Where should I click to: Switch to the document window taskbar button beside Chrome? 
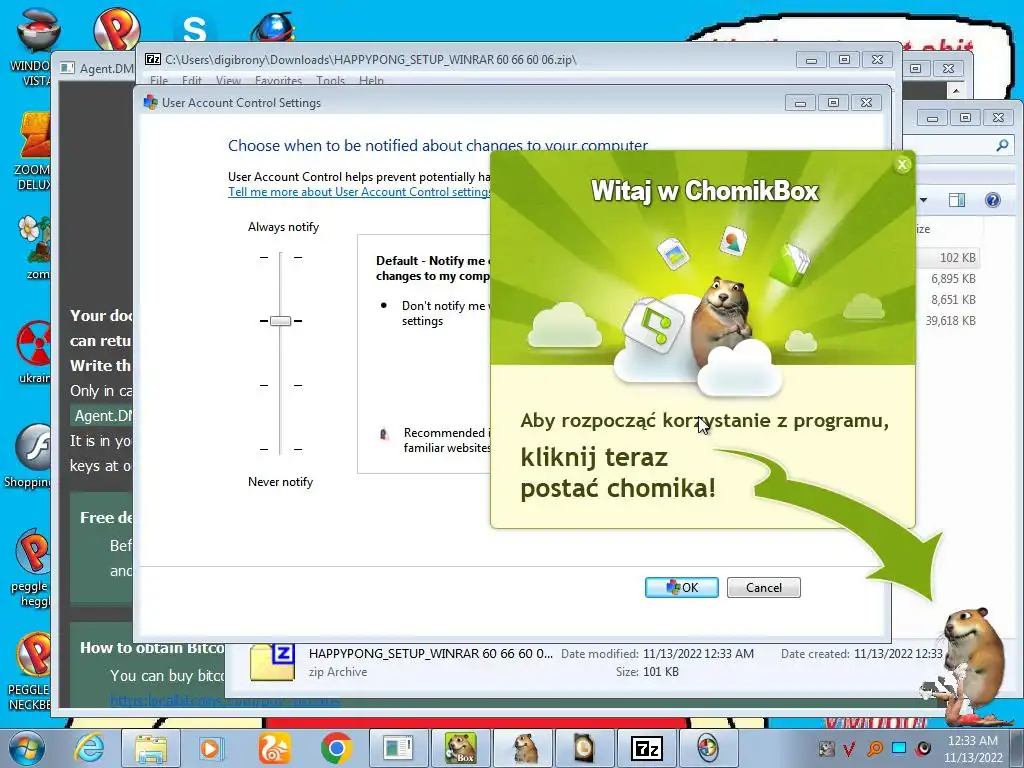pos(398,748)
